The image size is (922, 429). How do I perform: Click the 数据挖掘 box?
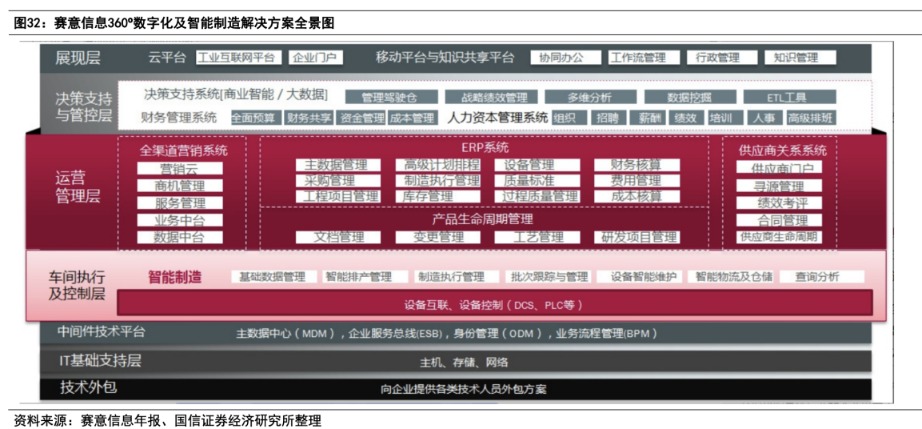691,98
